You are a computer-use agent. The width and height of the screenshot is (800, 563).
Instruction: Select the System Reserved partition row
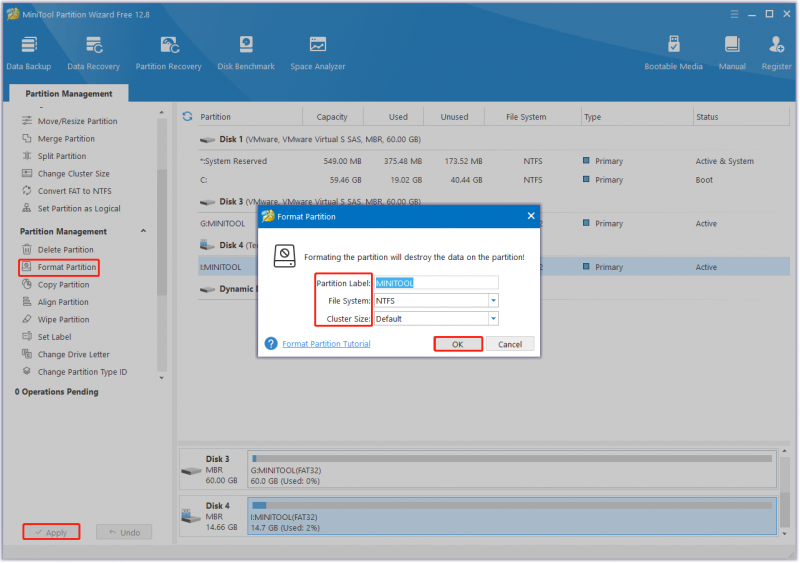(x=493, y=161)
